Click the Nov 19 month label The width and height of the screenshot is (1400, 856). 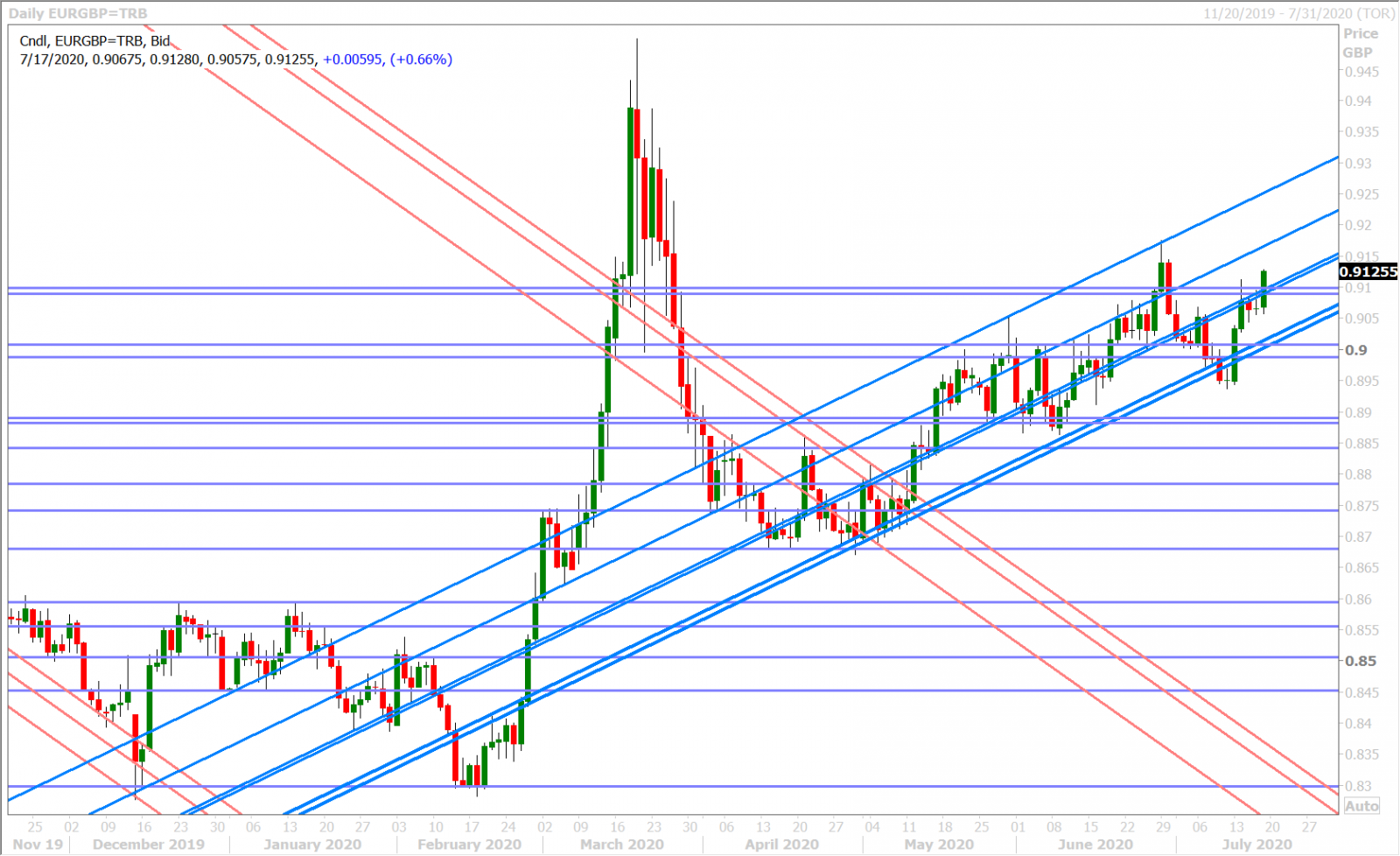(38, 845)
